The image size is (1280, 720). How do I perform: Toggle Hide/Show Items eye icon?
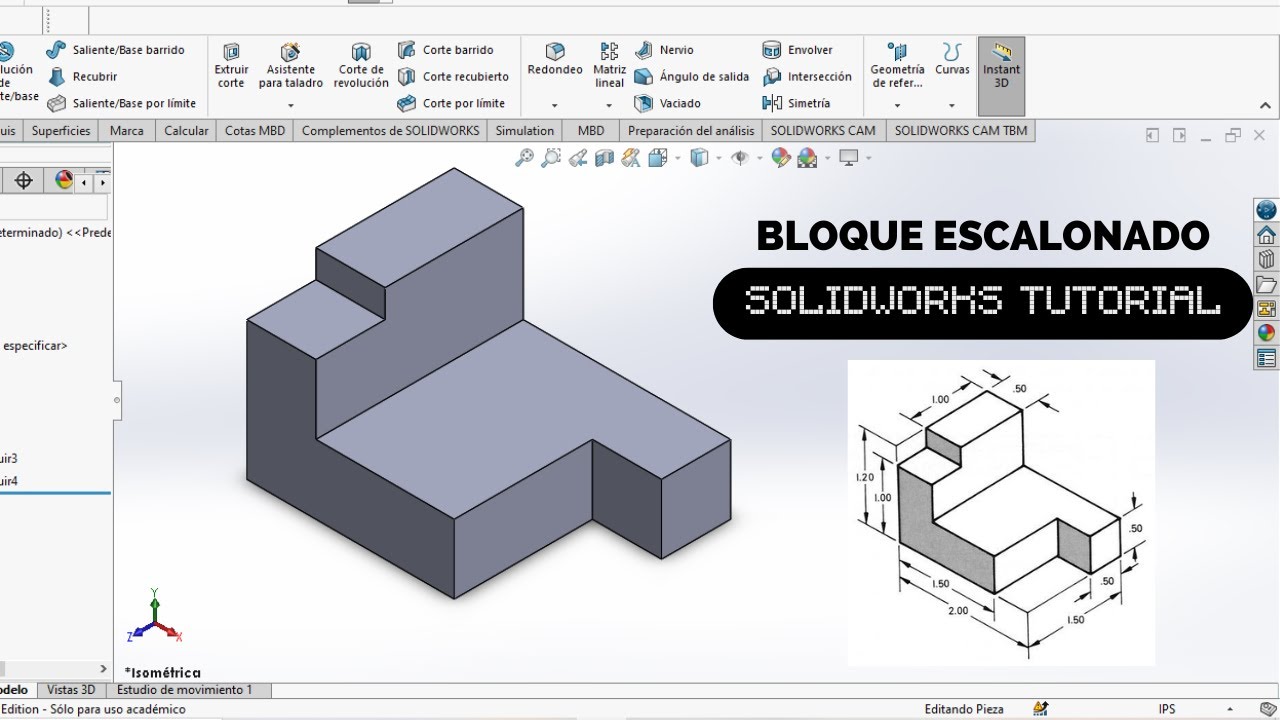(740, 158)
